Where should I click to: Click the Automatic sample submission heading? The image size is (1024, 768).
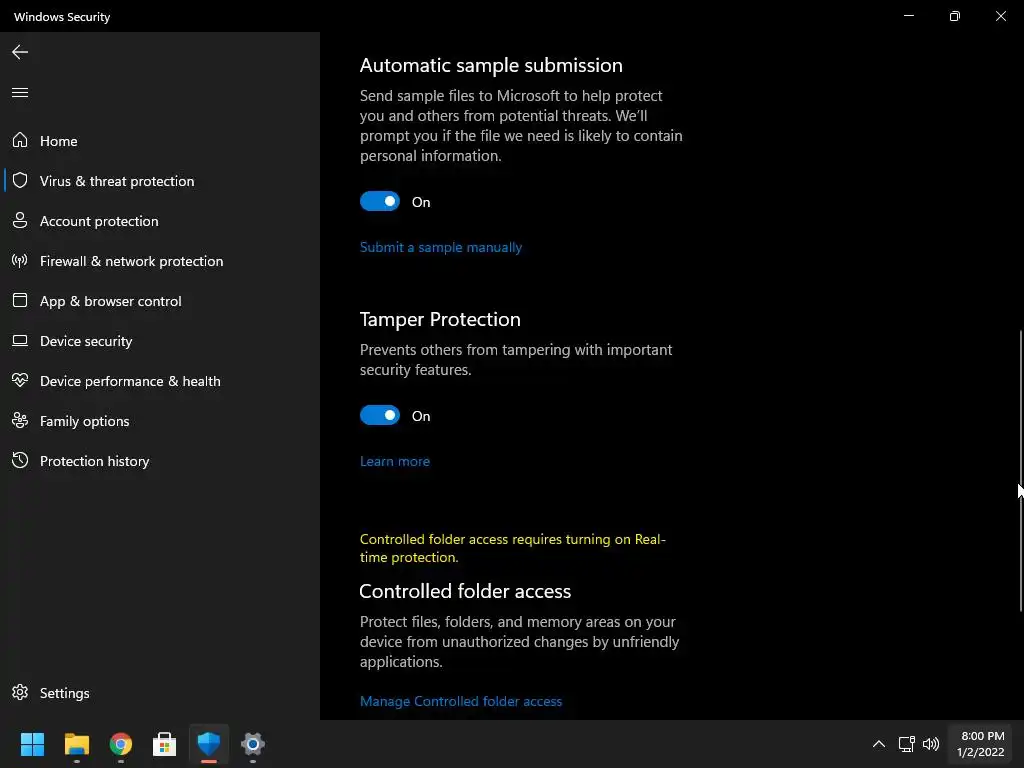(x=491, y=65)
